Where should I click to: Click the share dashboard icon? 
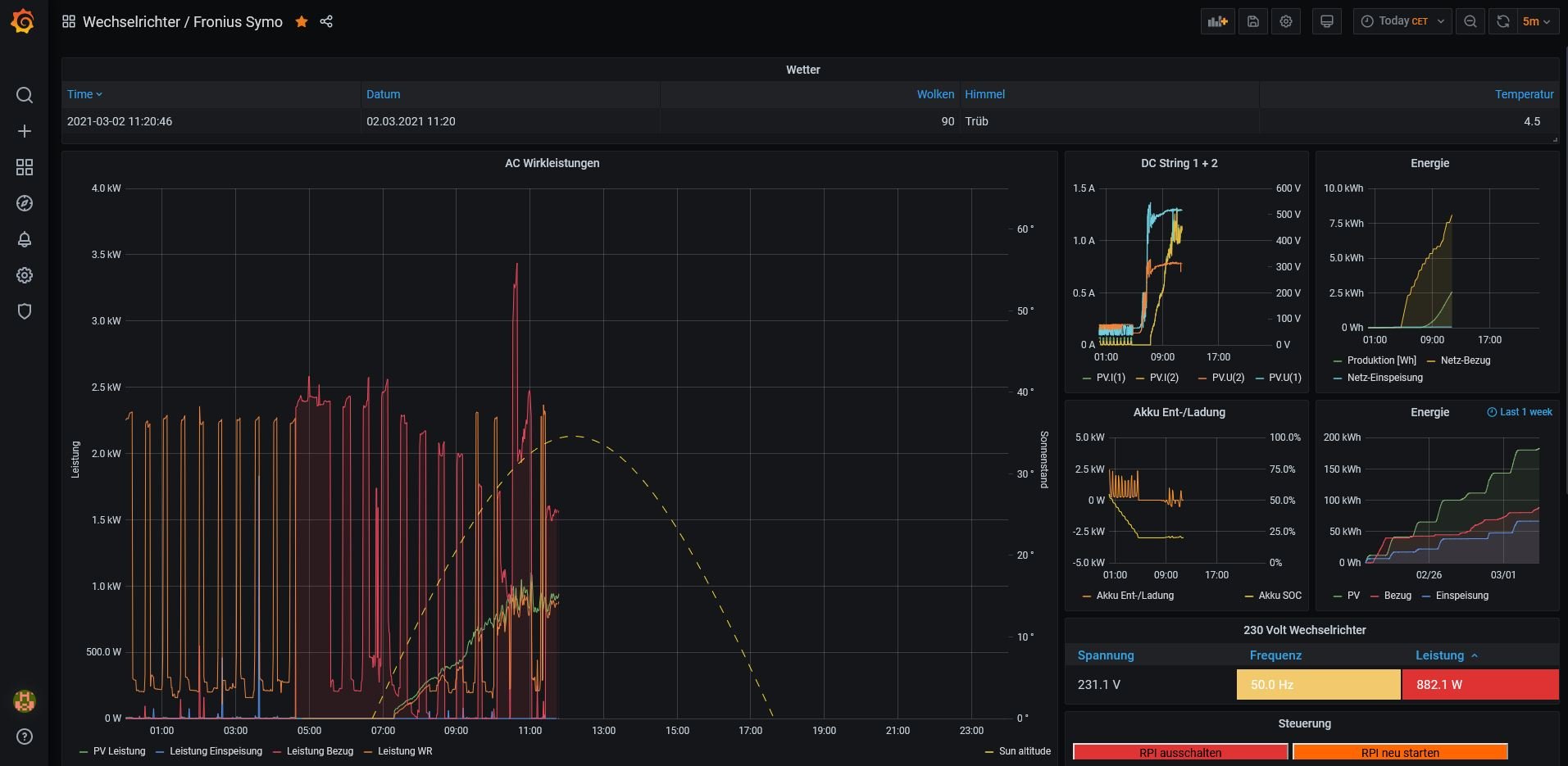pos(326,22)
